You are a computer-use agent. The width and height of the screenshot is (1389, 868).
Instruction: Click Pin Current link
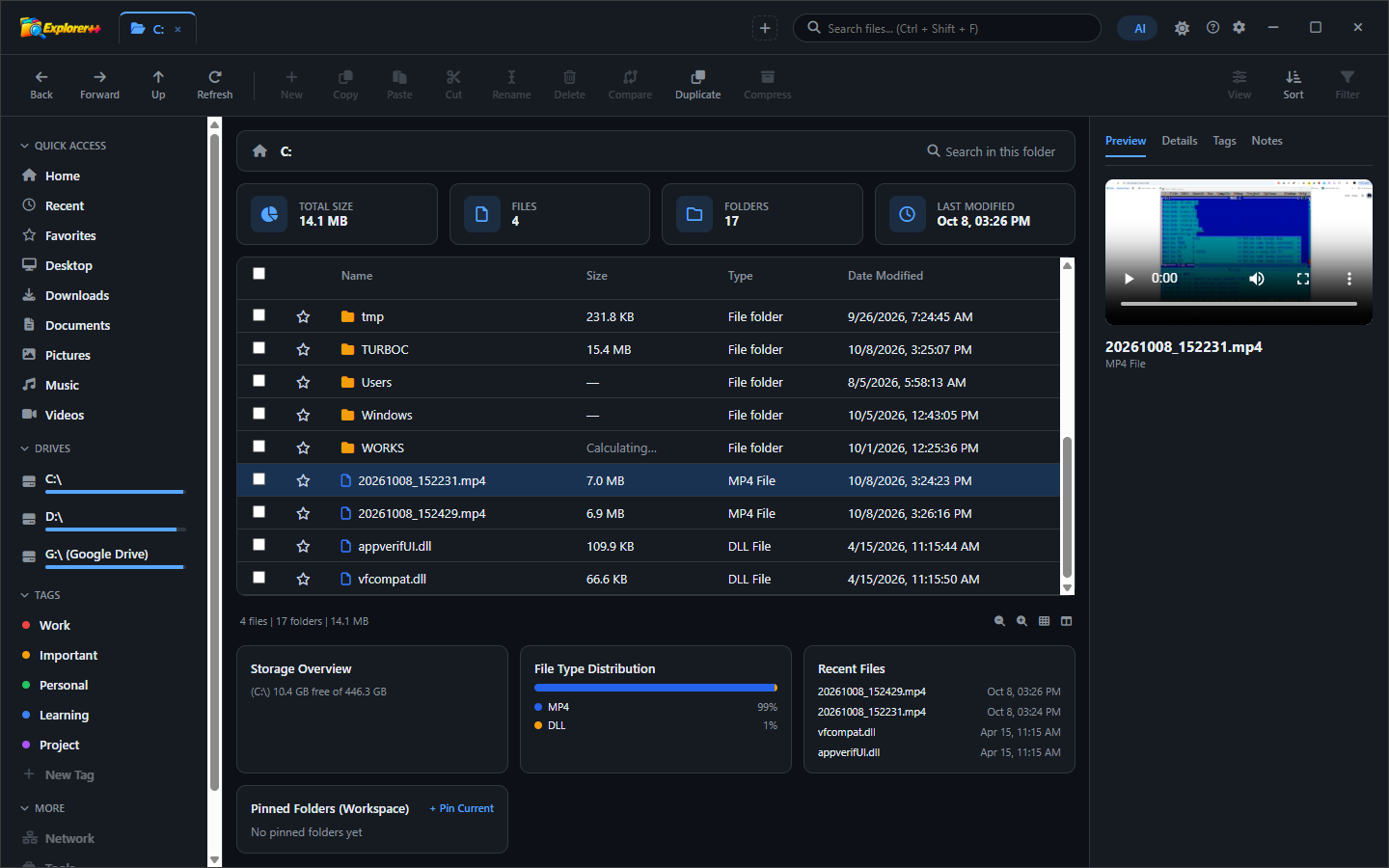click(462, 808)
